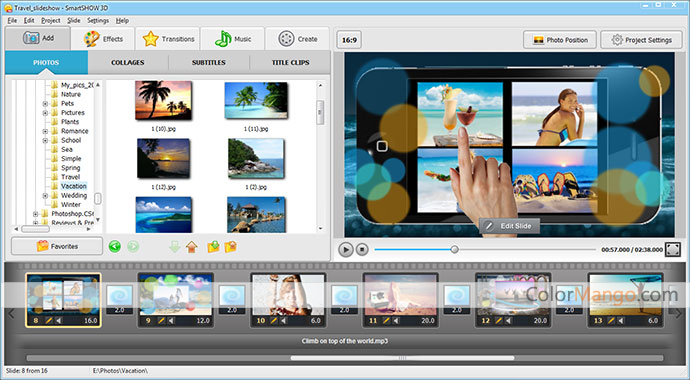
Task: Open the Add tab
Action: (x=38, y=38)
